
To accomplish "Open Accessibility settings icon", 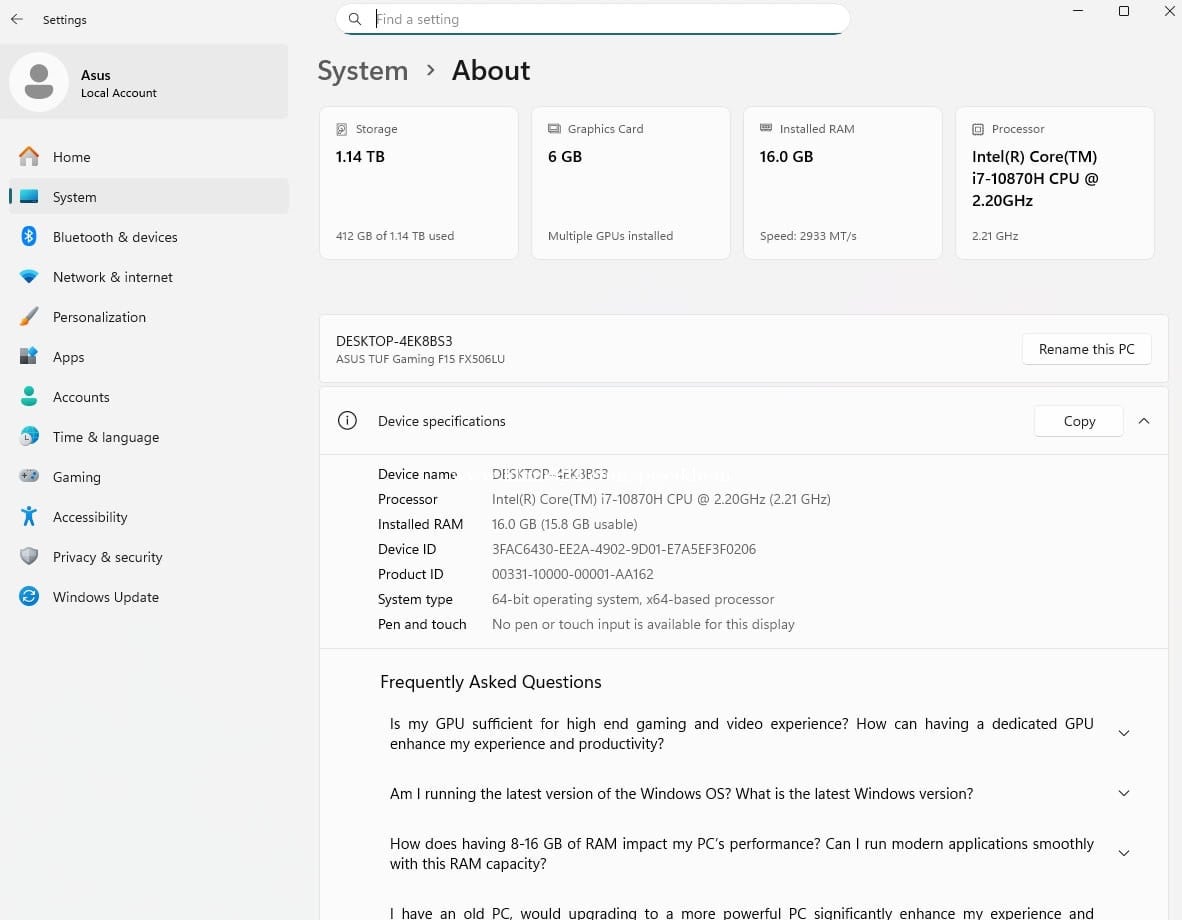I will pos(30,517).
